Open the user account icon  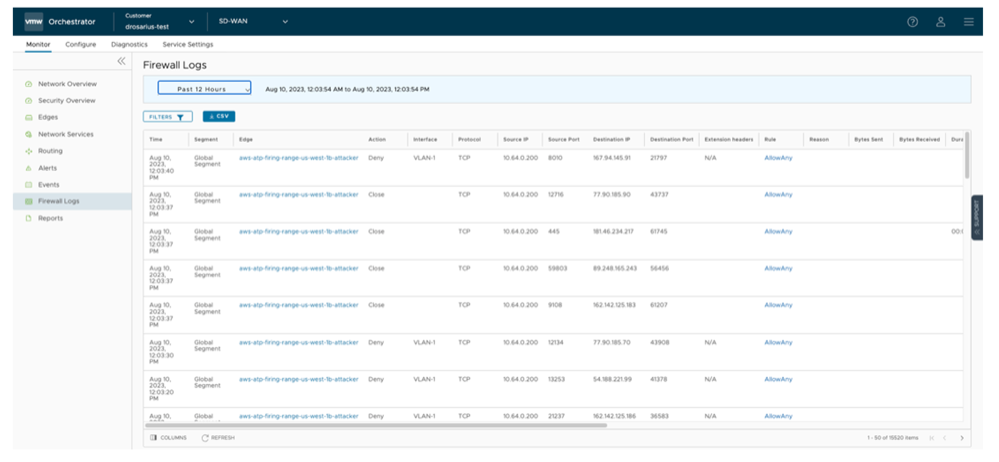[940, 22]
